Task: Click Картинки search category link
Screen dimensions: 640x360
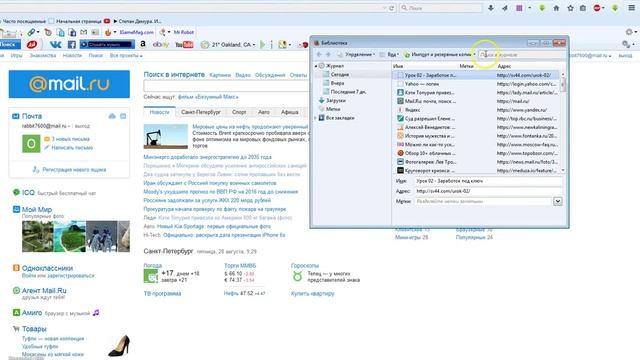Action: pos(220,75)
